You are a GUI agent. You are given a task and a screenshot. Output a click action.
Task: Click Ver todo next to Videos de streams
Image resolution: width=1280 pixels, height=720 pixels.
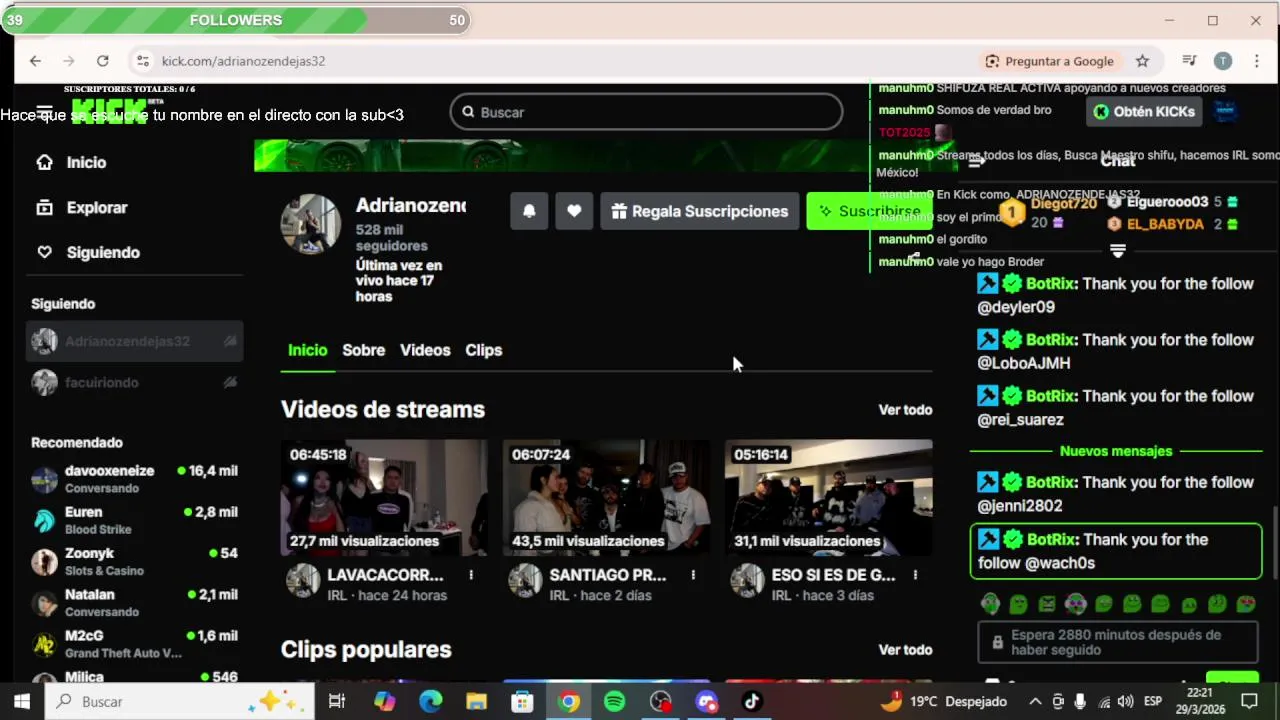click(905, 410)
